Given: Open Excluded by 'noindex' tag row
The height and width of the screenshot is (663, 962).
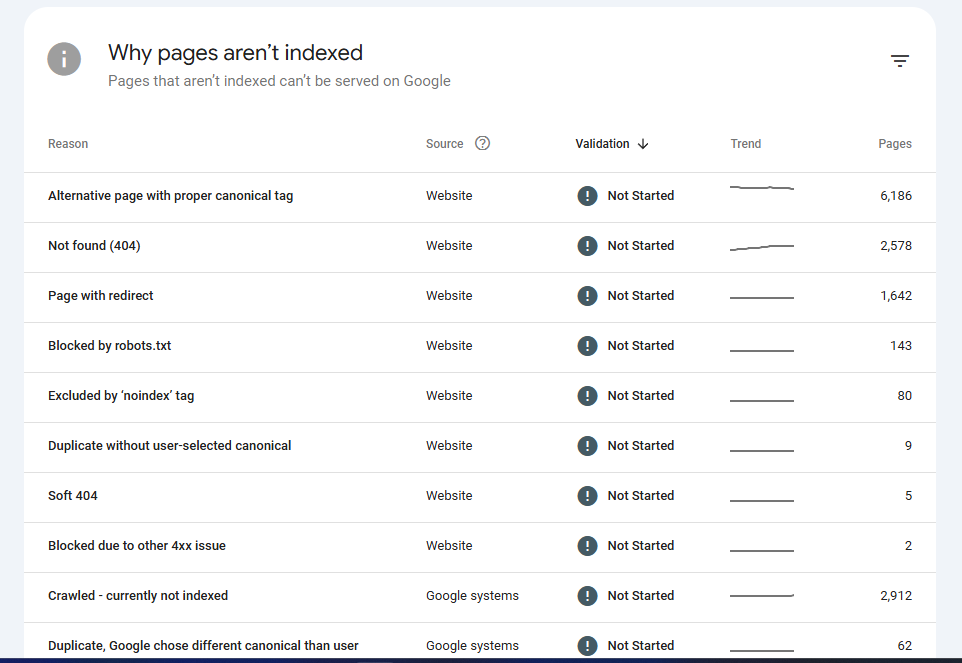Looking at the screenshot, I should click(x=480, y=396).
